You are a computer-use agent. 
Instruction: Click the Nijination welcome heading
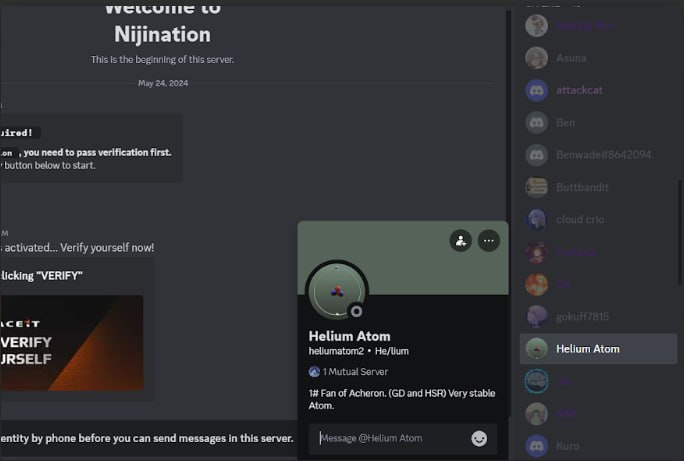coord(162,34)
